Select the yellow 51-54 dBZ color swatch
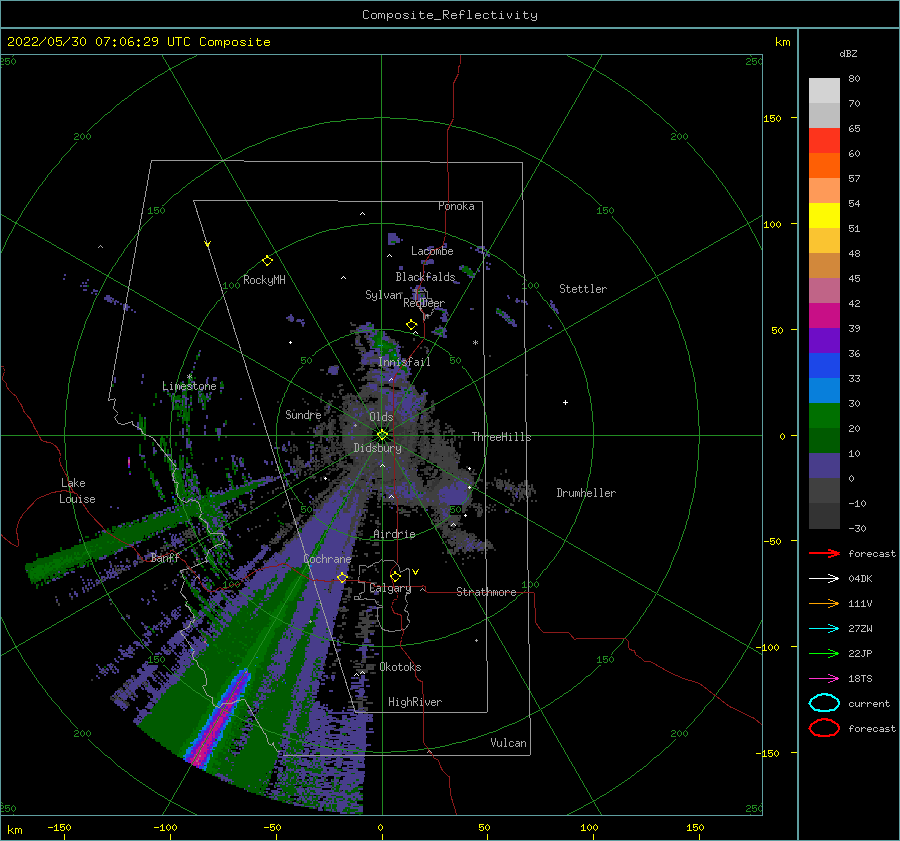The image size is (900, 841). click(824, 216)
